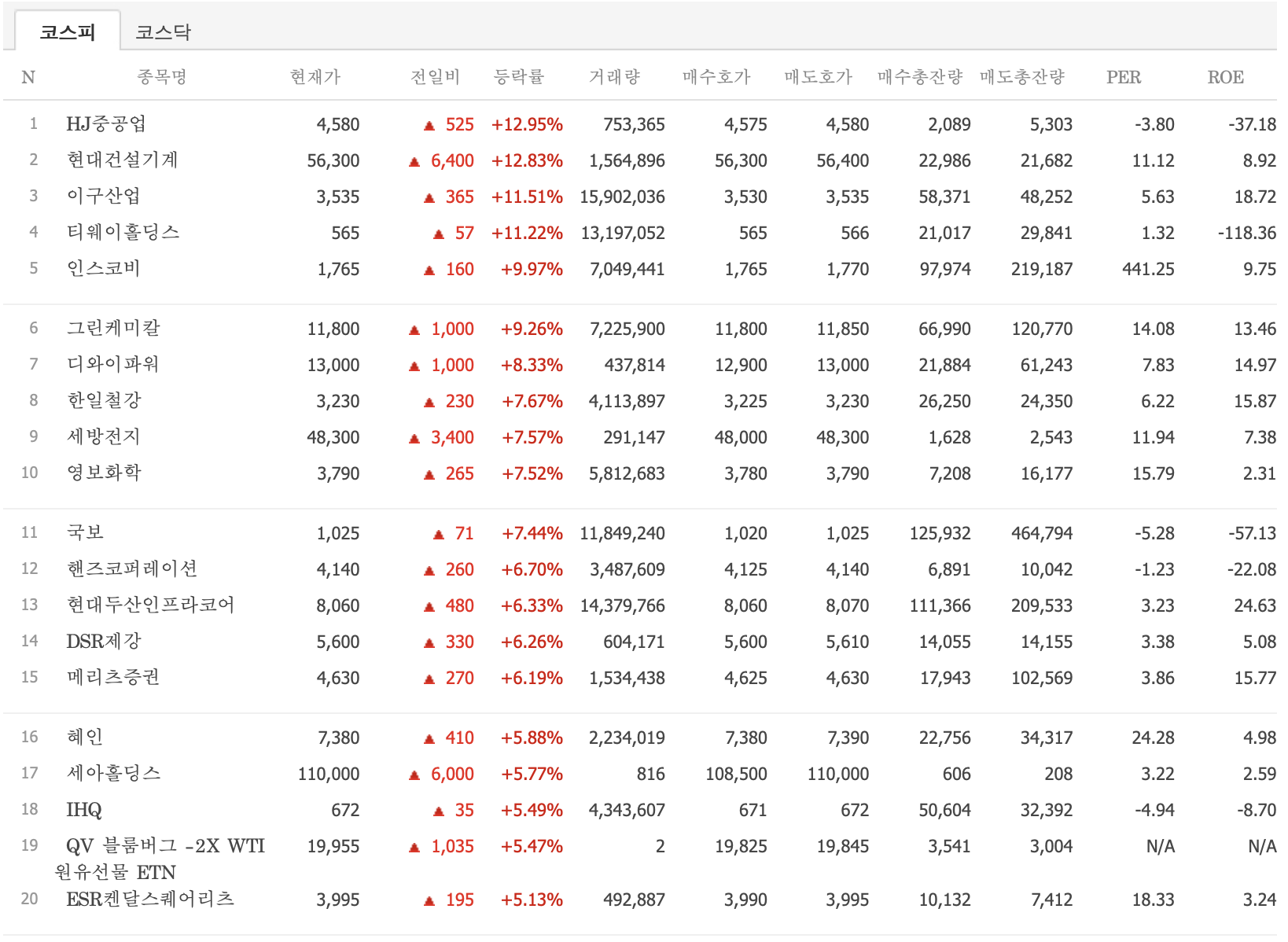The height and width of the screenshot is (942, 1288).
Task: Click the 24.63 ROE value
Action: (1255, 605)
